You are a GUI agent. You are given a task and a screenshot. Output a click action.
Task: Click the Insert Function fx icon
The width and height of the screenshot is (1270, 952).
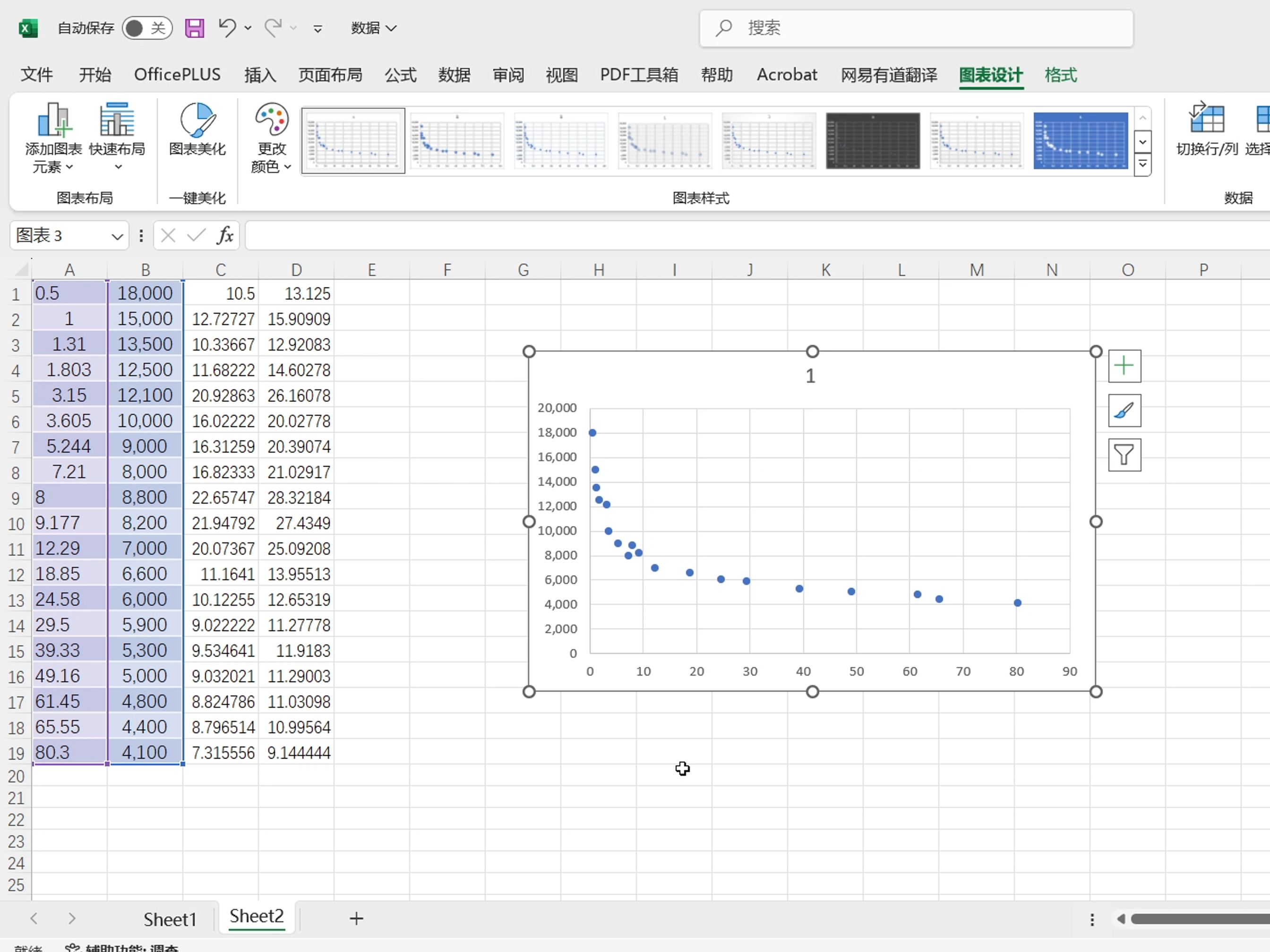225,235
